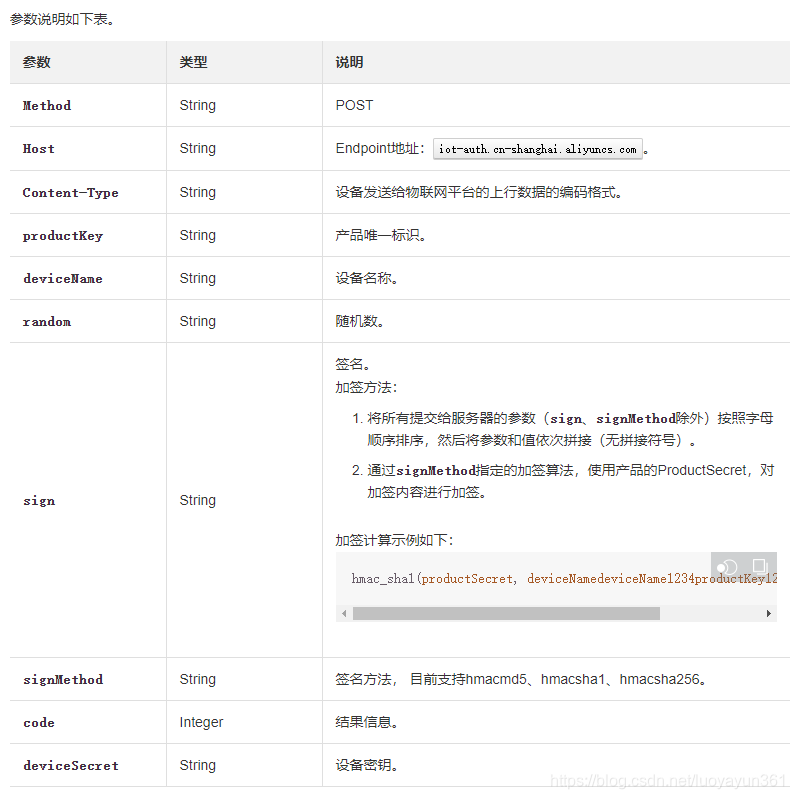Click the 随机数 description

coord(360,322)
